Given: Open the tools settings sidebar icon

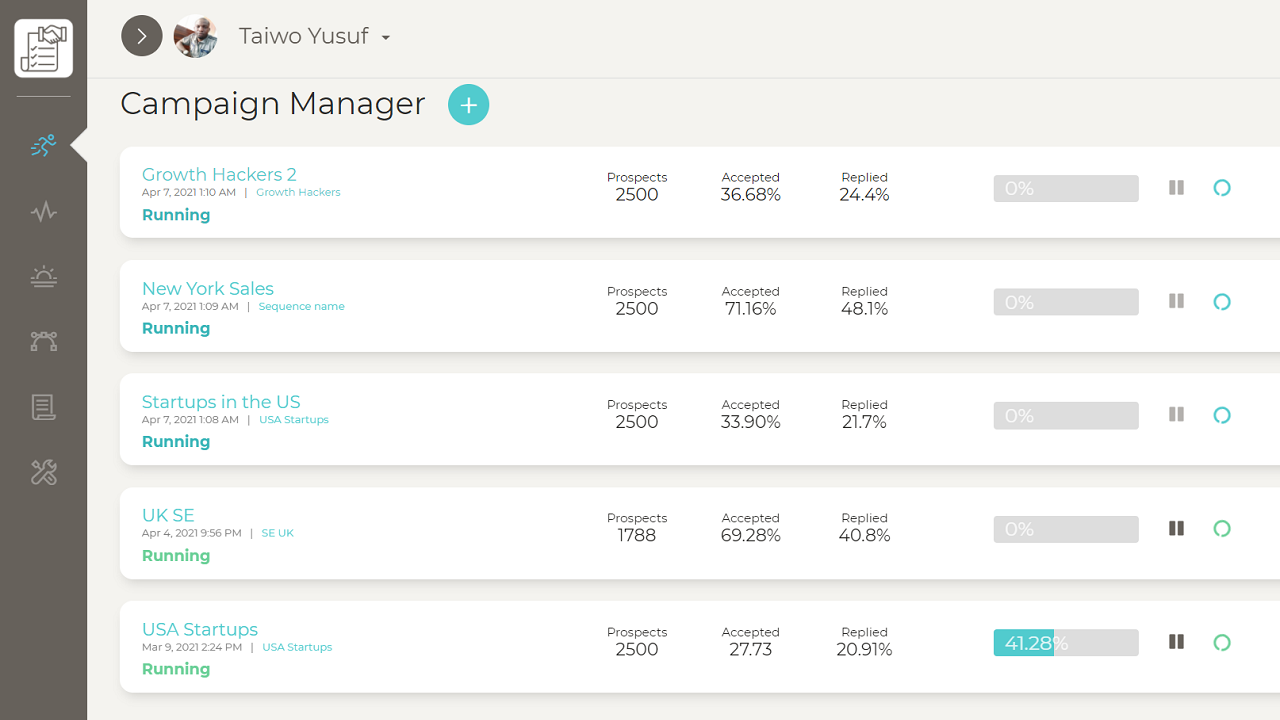Looking at the screenshot, I should (43, 472).
